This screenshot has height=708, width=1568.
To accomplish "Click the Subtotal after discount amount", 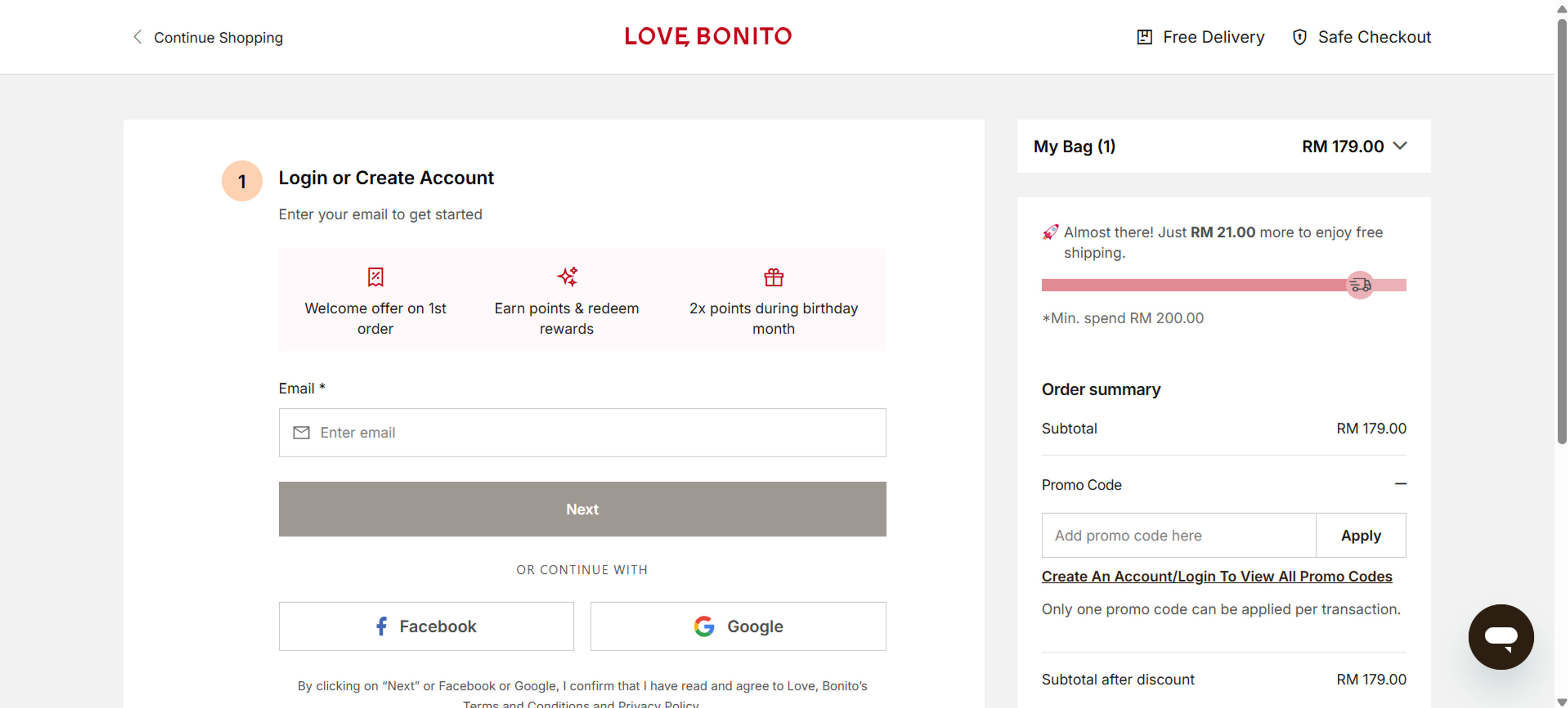I will pyautogui.click(x=1371, y=679).
